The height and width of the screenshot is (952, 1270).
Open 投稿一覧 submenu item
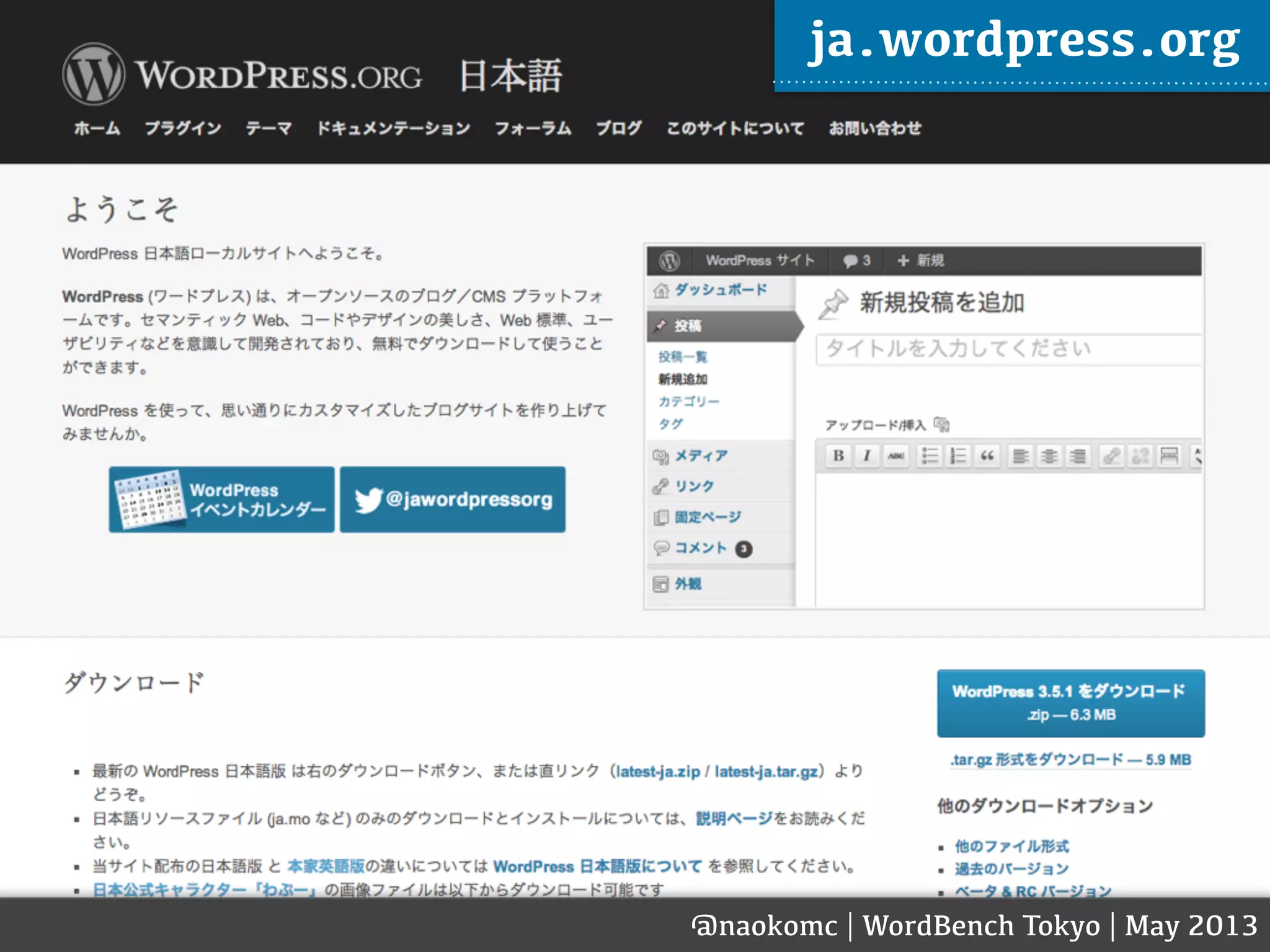coord(683,356)
